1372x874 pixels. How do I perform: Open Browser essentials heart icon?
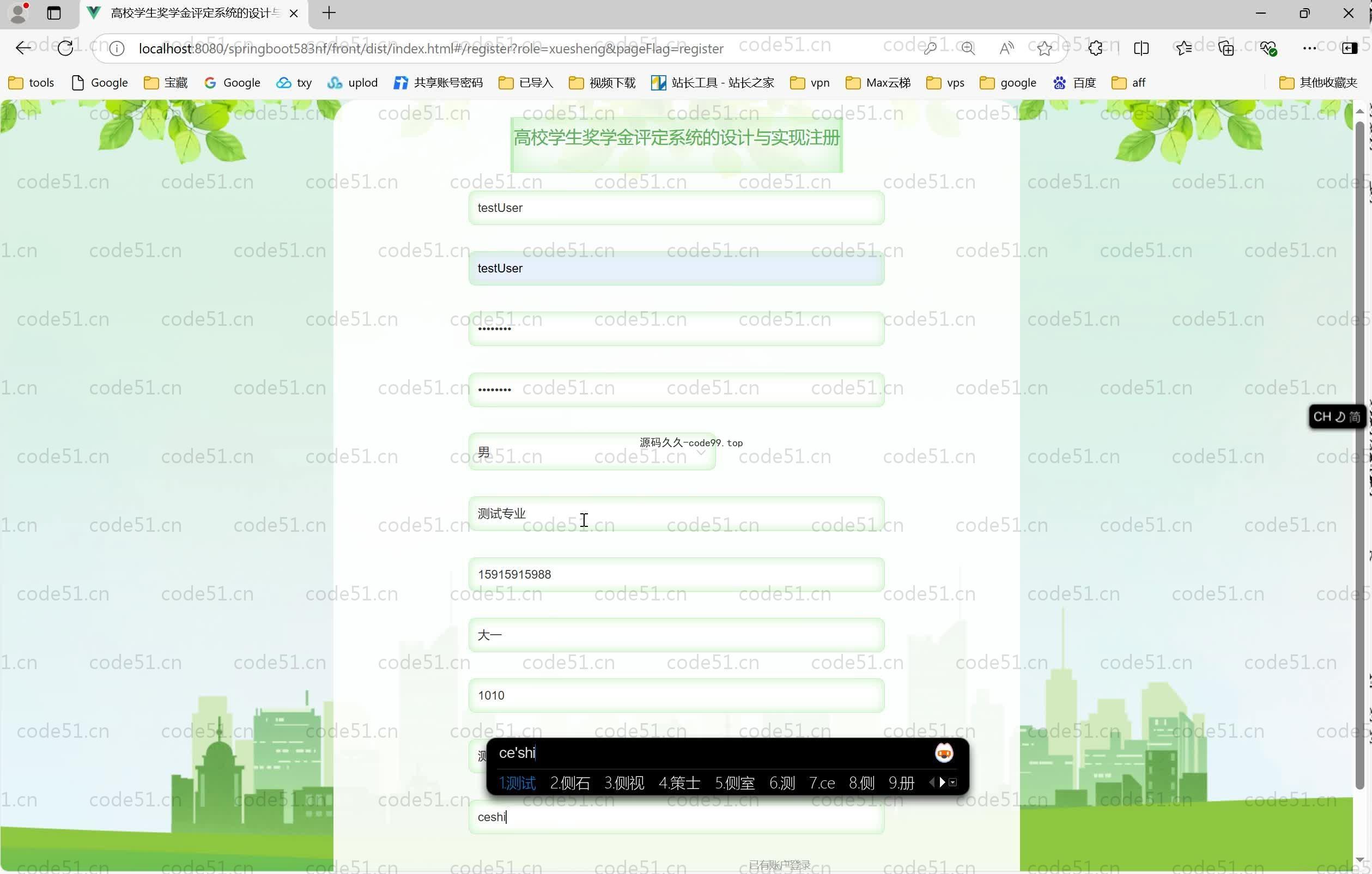(1268, 48)
